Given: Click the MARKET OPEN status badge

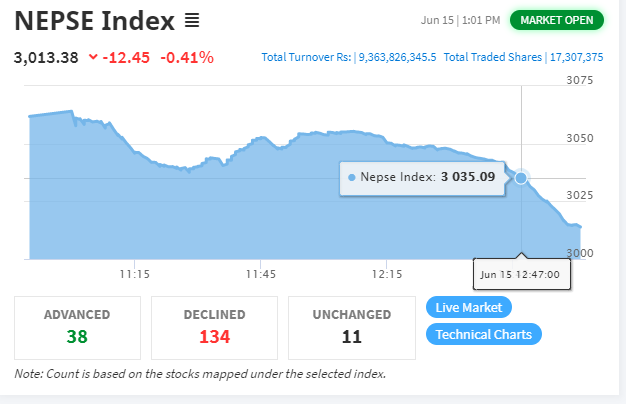Looking at the screenshot, I should coord(557,20).
